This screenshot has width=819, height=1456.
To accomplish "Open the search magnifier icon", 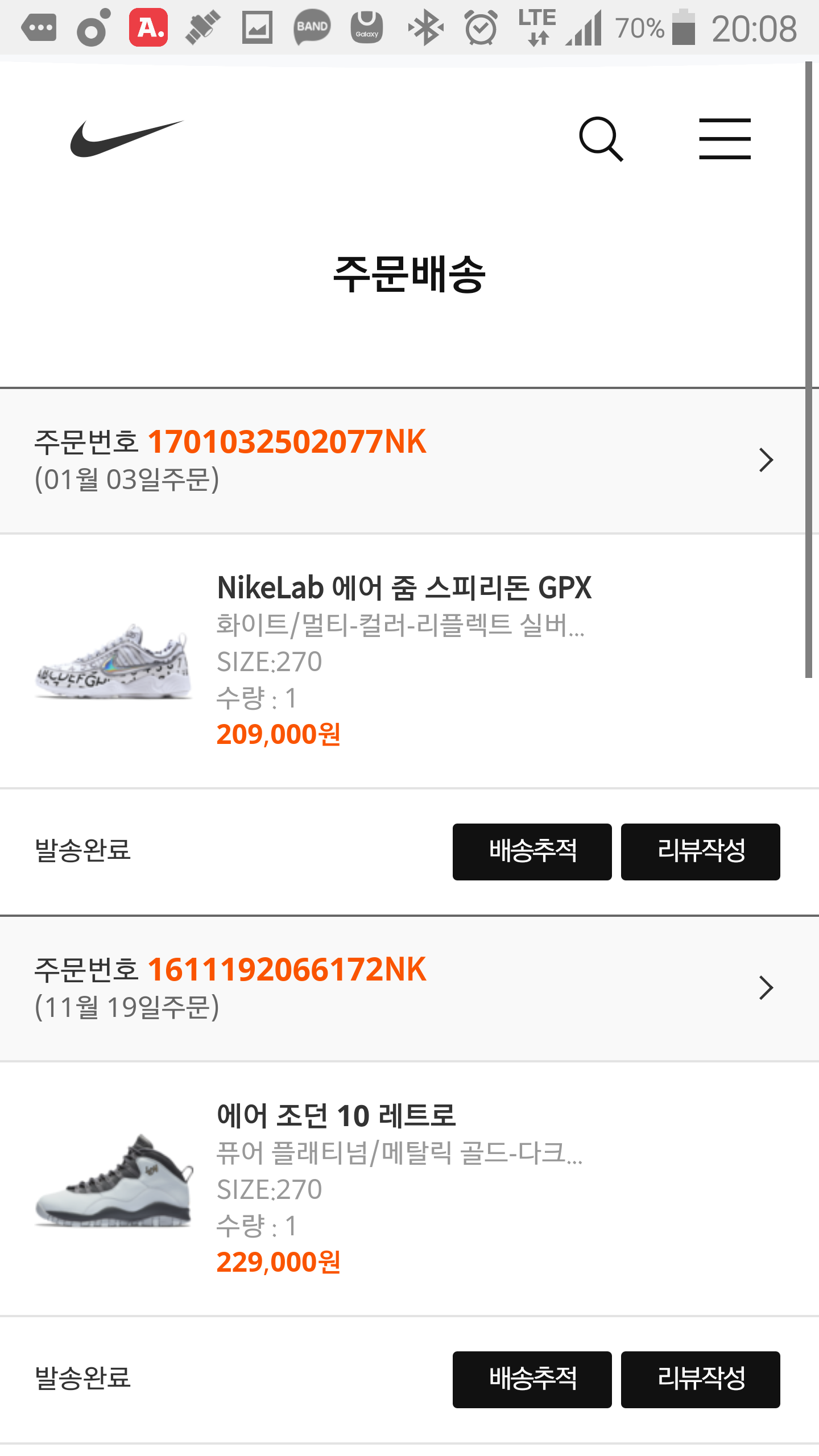I will coord(601,139).
